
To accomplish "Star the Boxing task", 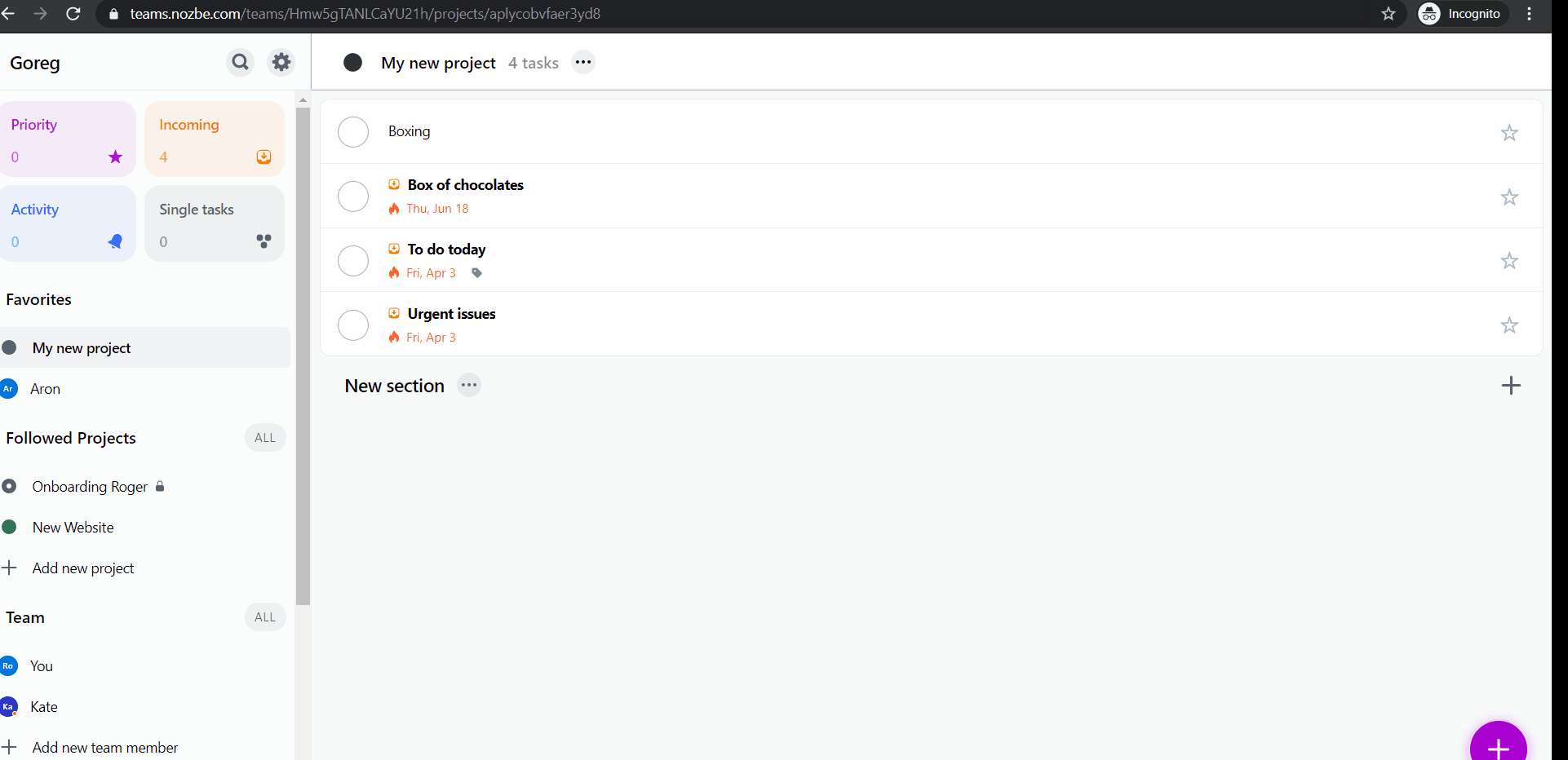I will (x=1509, y=132).
